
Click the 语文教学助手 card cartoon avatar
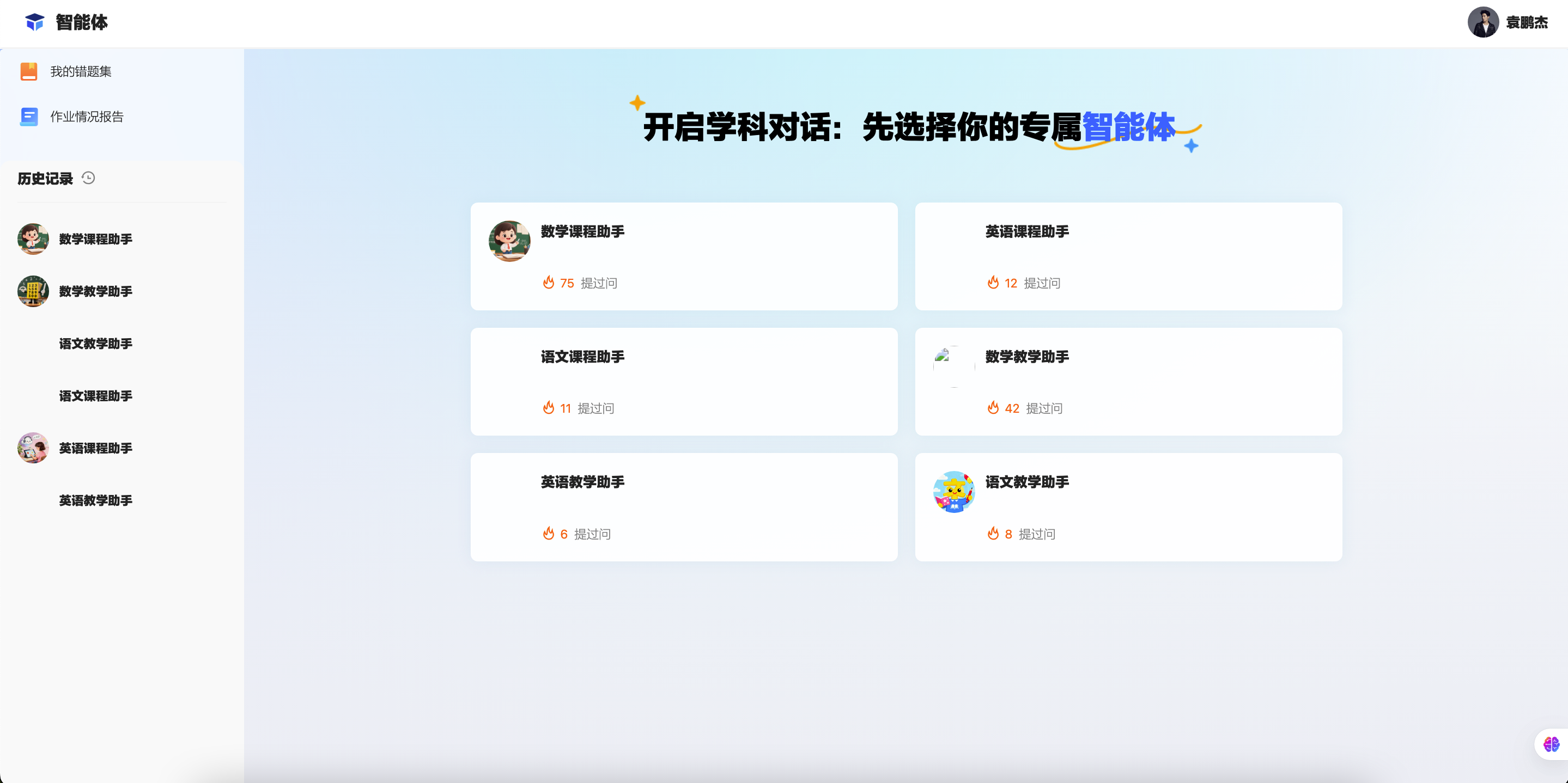(954, 492)
